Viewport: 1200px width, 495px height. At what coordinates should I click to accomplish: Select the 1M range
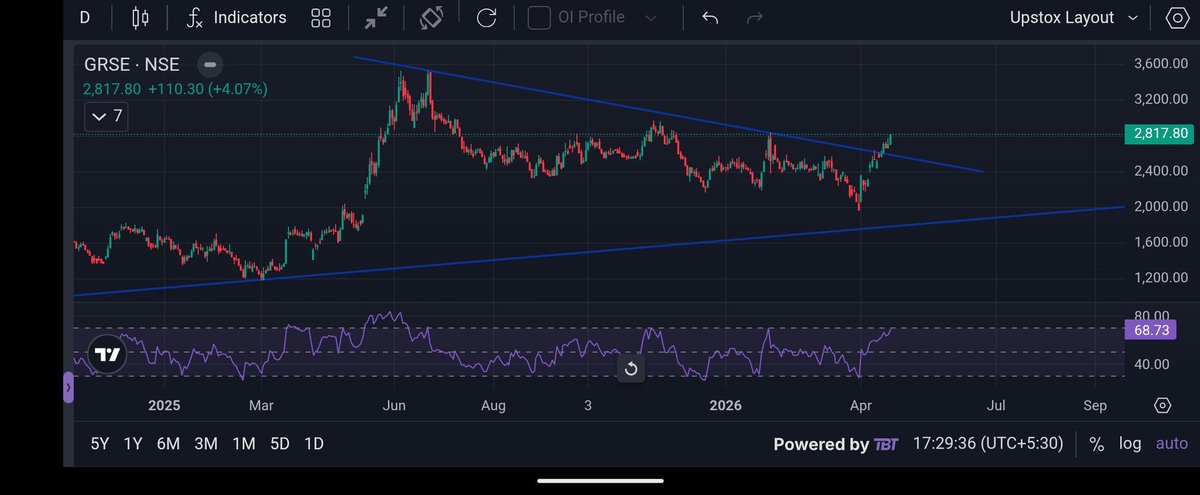tap(243, 444)
